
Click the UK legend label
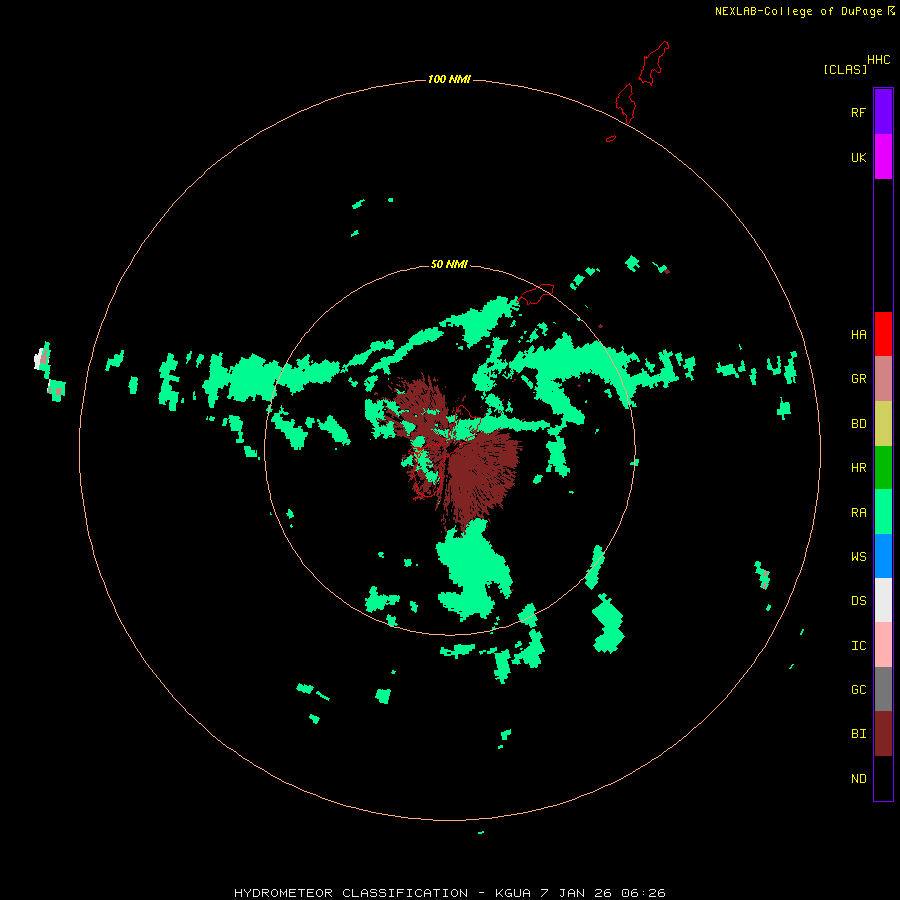click(858, 157)
